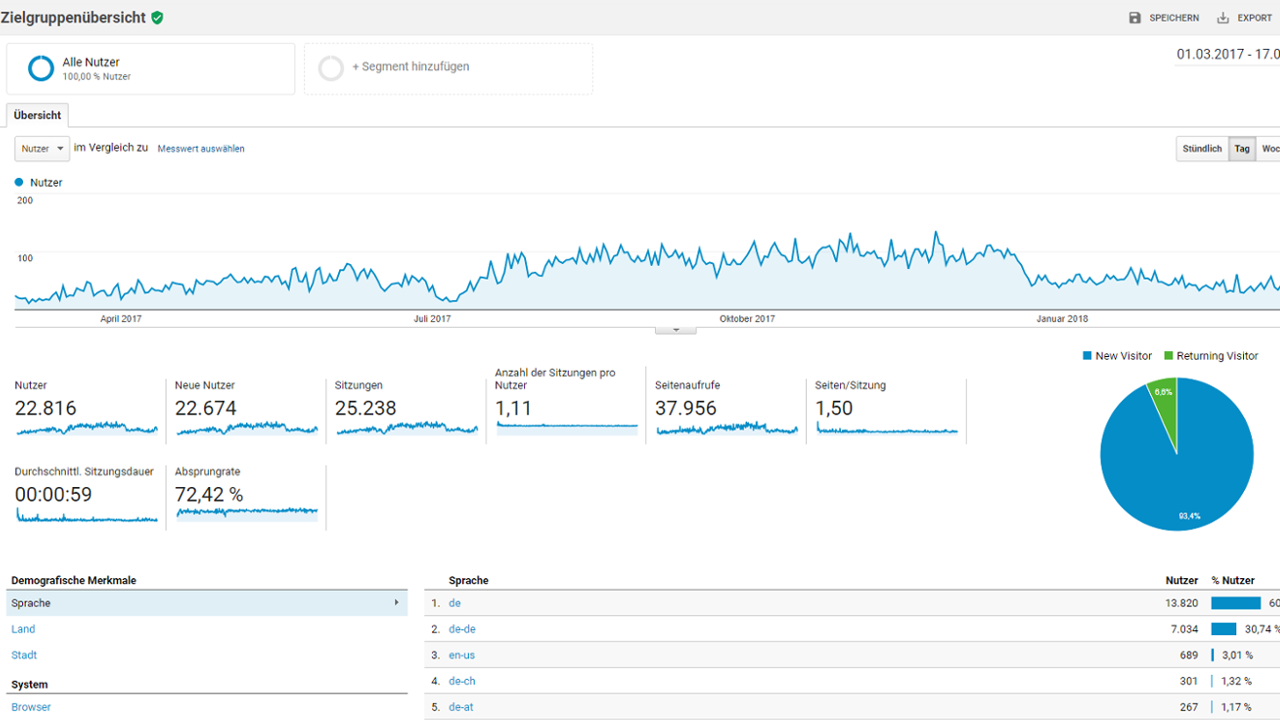
Task: Click the Nutzer 22.816 metric sparkline
Action: pos(87,428)
